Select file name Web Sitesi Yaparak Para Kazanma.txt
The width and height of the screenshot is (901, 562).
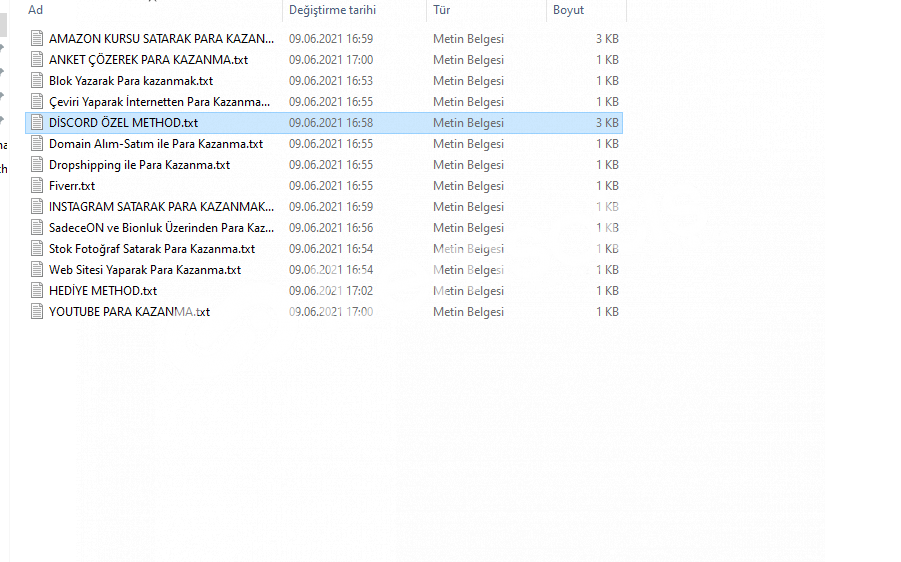145,270
